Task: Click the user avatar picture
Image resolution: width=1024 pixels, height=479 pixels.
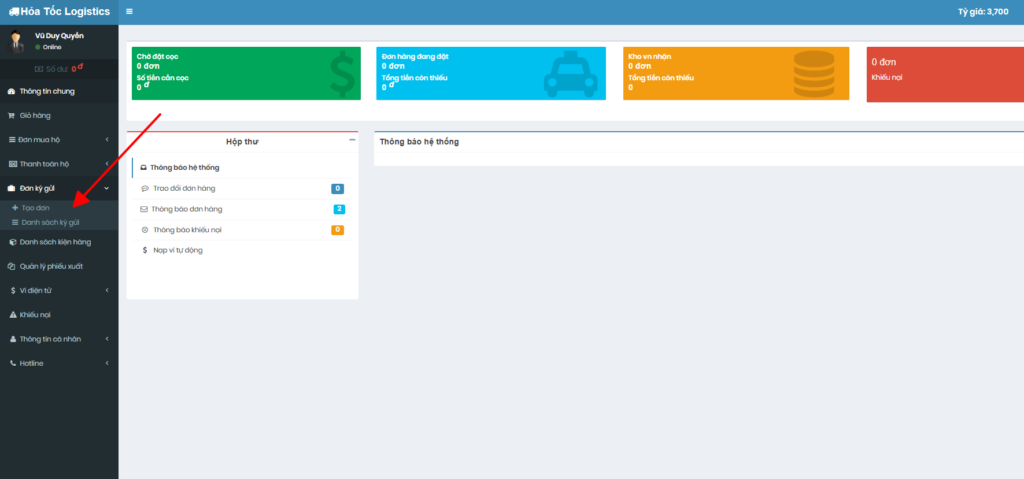Action: pos(16,42)
